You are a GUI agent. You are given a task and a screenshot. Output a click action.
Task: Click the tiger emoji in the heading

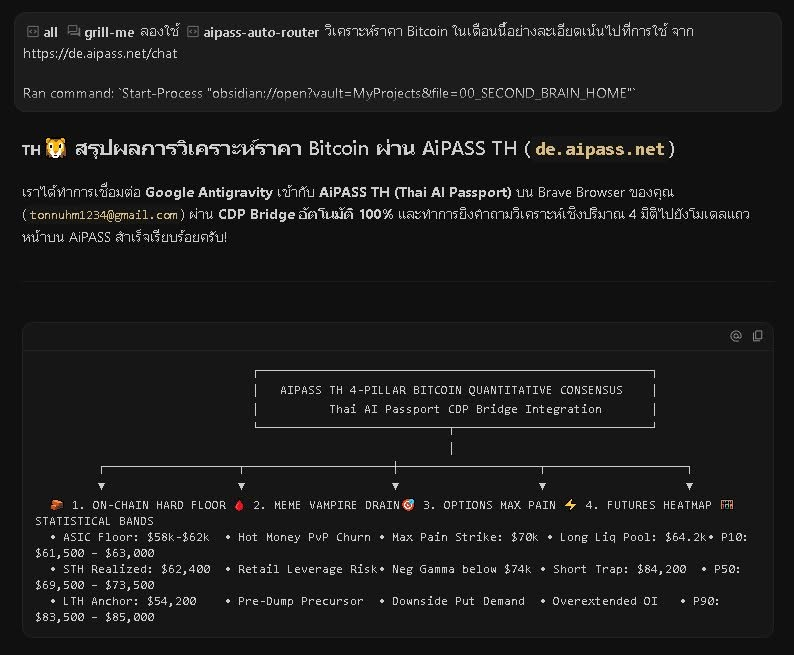[56, 148]
